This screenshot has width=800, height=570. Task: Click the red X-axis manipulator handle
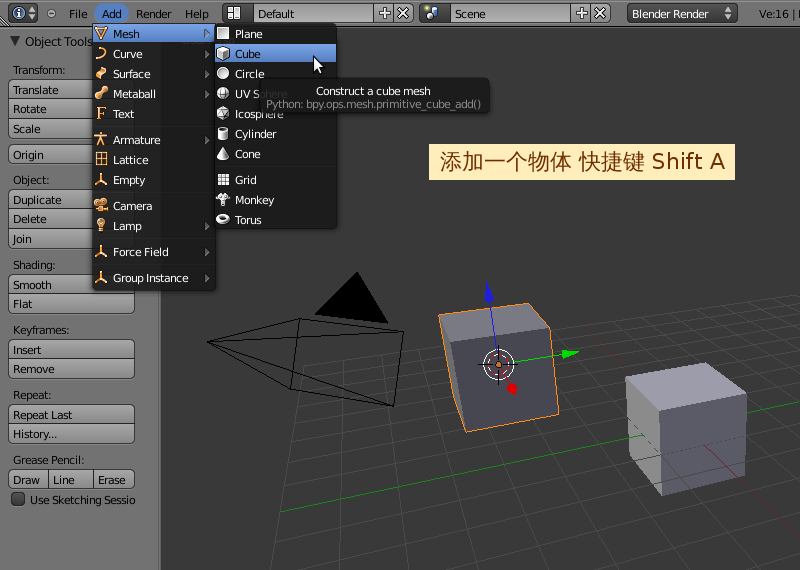512,389
